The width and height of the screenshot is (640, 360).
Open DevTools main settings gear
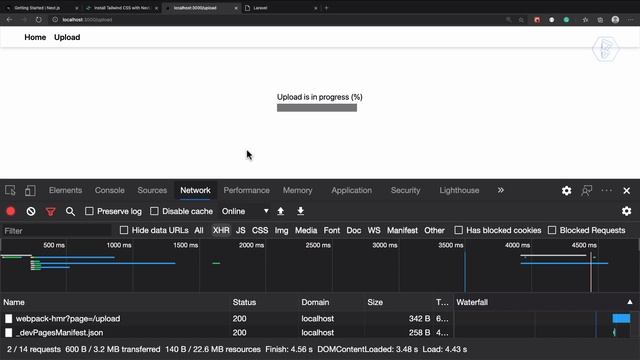pyautogui.click(x=567, y=191)
